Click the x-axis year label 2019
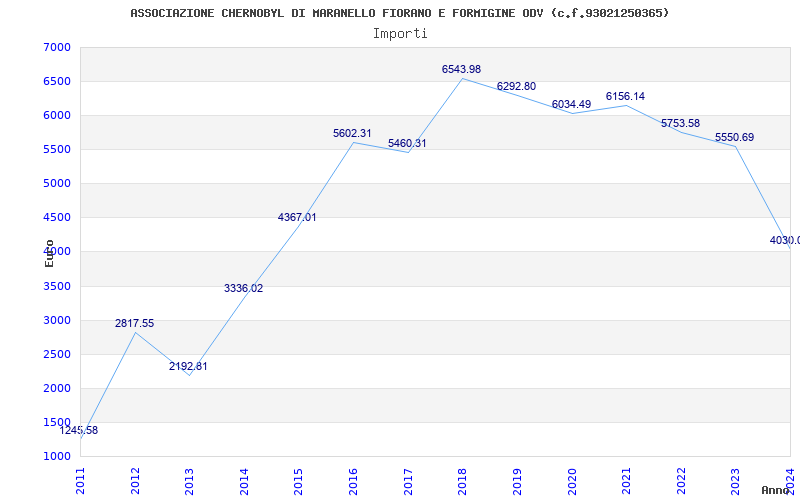The height and width of the screenshot is (500, 800). click(517, 481)
